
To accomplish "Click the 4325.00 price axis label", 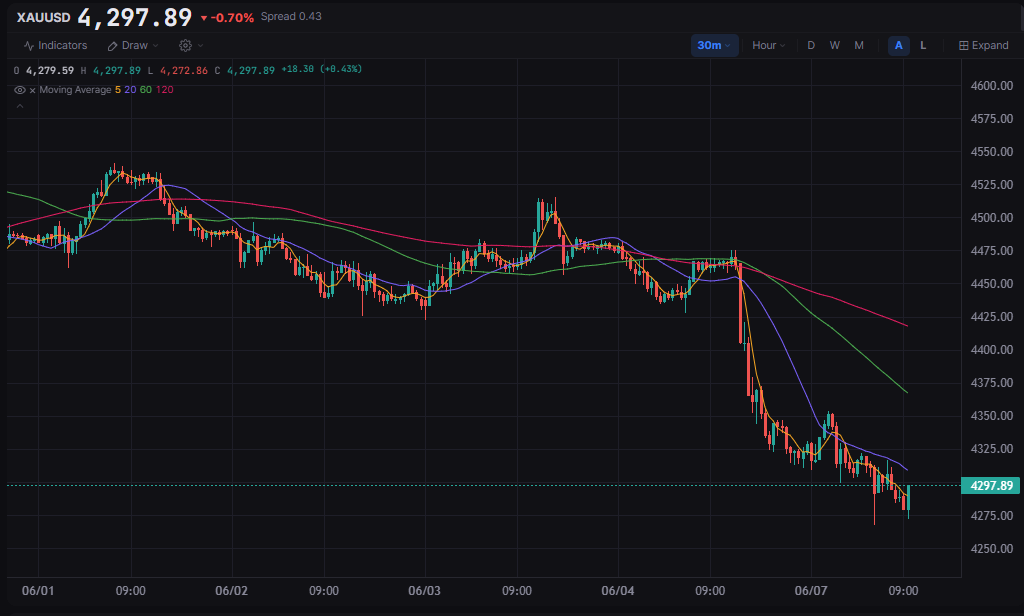I will click(x=992, y=449).
